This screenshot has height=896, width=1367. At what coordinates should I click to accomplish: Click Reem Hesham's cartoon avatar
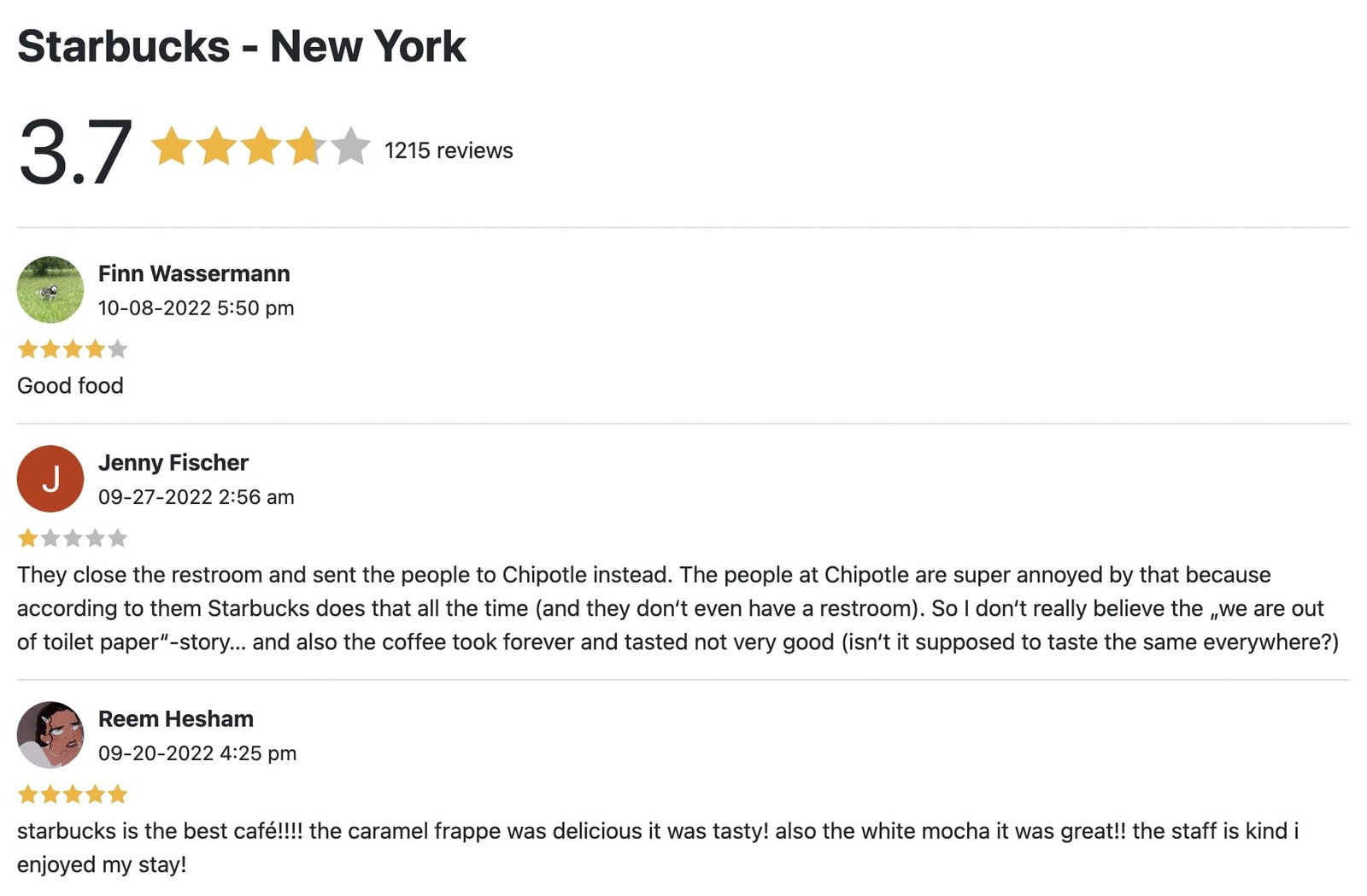pos(50,735)
